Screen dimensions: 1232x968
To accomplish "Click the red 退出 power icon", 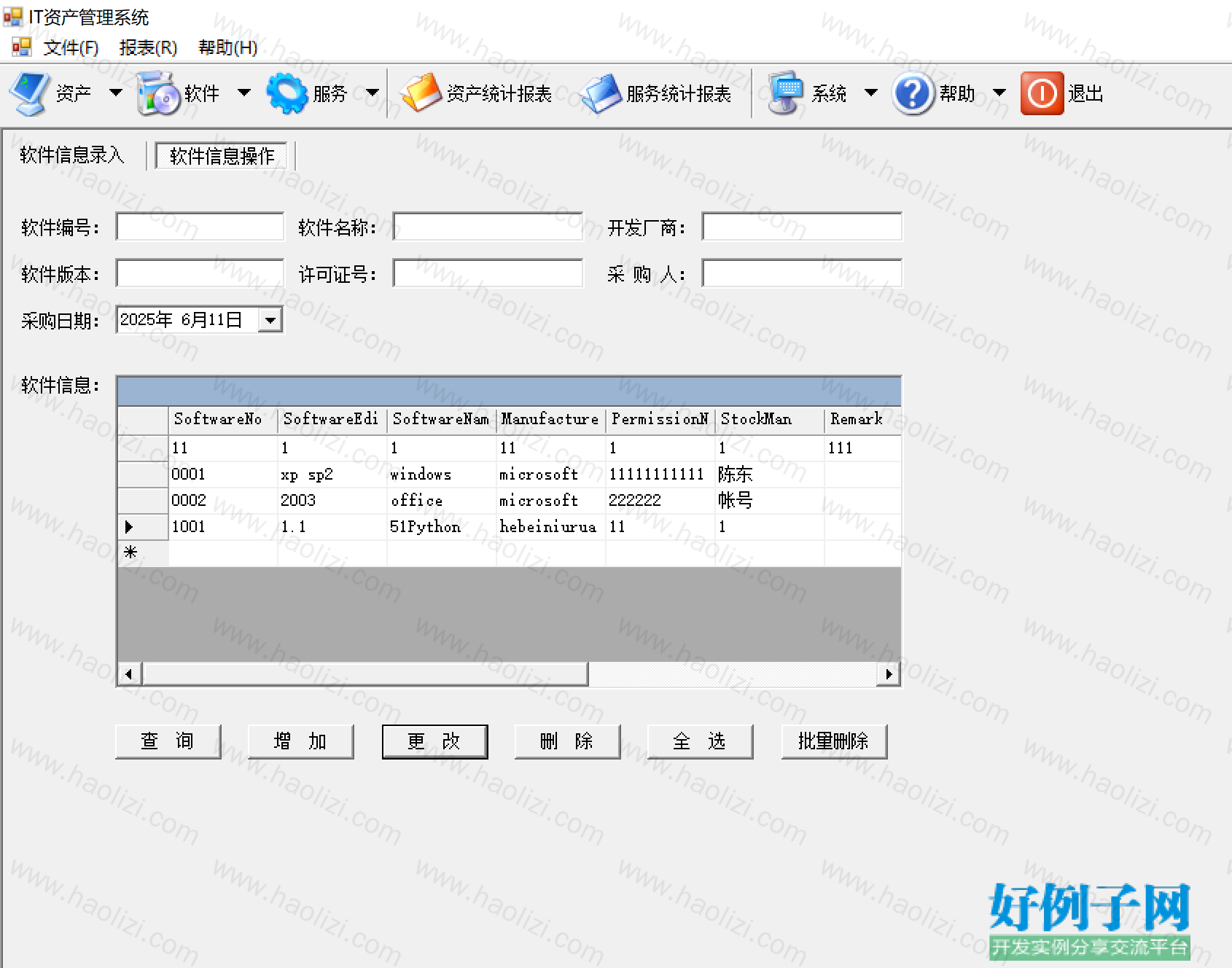I will coord(1042,93).
